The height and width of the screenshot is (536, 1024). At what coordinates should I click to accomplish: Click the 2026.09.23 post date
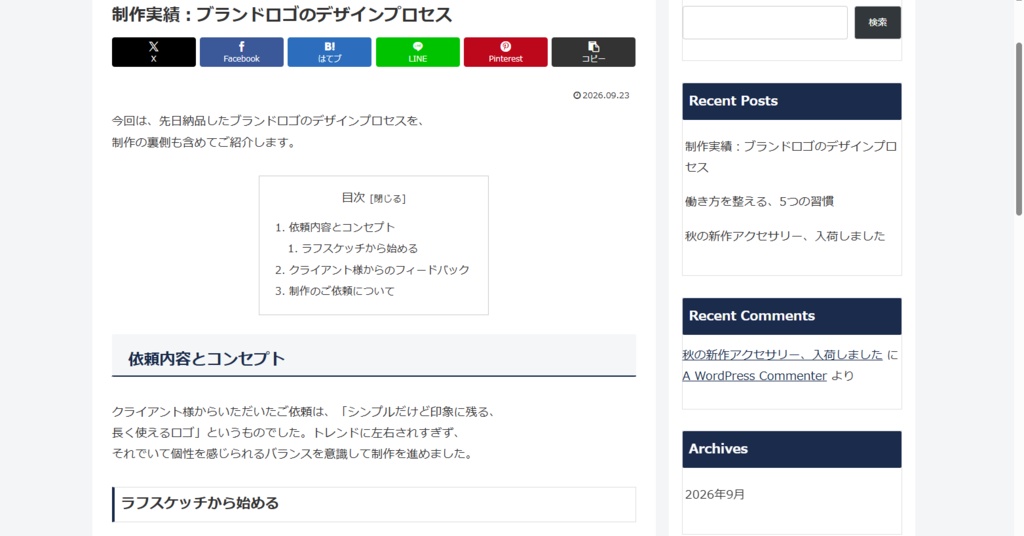601,95
